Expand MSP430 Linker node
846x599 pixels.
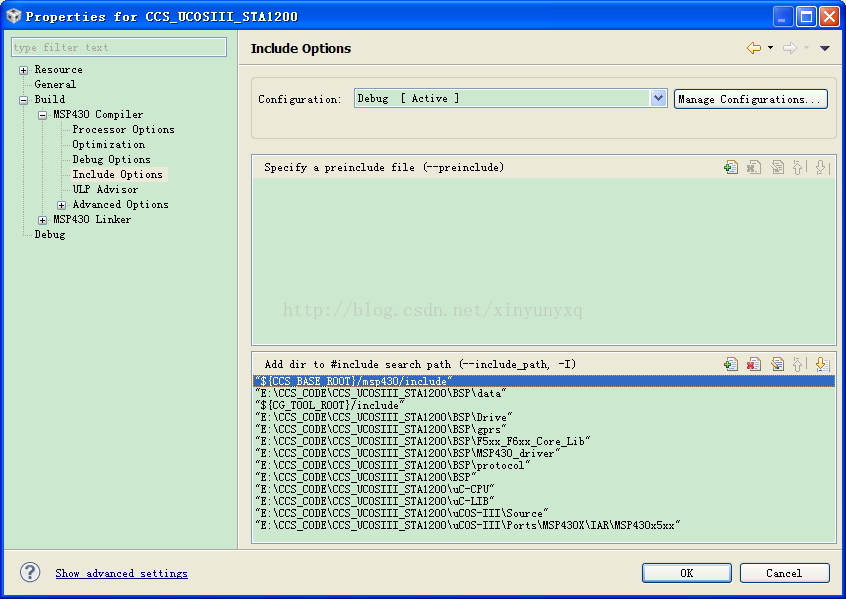point(42,220)
